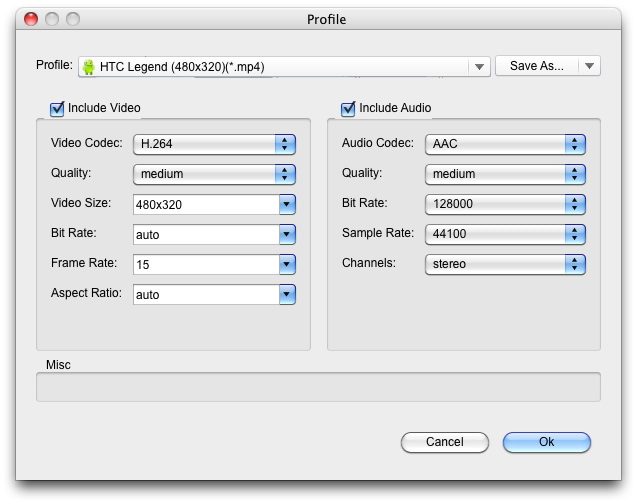Expand the video Bit Rate dropdown arrow
This screenshot has width=637, height=504.
(x=287, y=234)
